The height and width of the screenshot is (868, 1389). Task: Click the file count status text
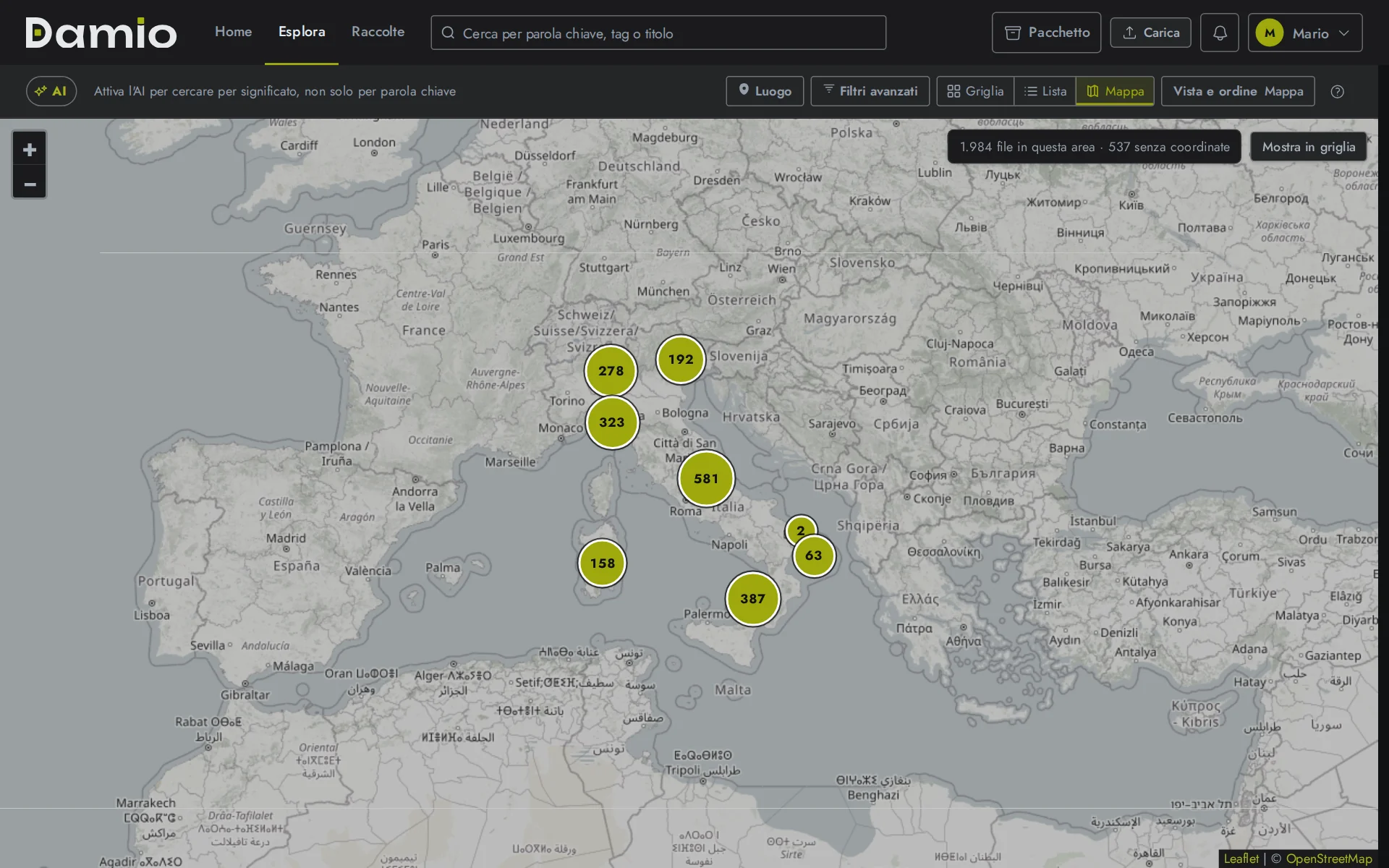click(1094, 147)
